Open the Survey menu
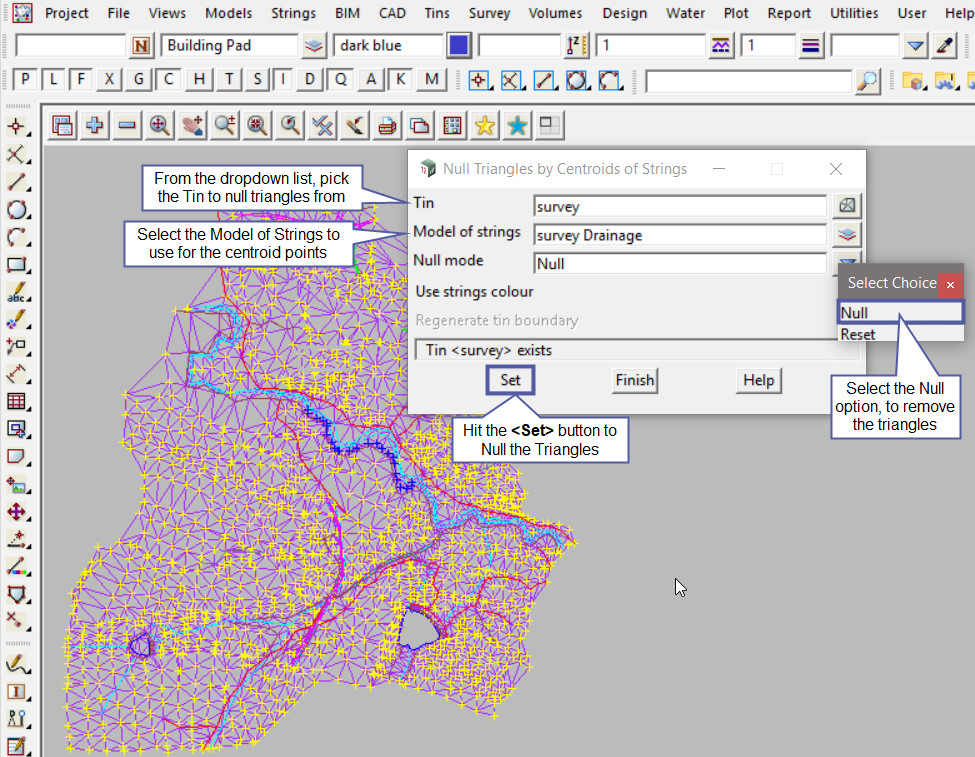The height and width of the screenshot is (757, 975). click(x=489, y=13)
